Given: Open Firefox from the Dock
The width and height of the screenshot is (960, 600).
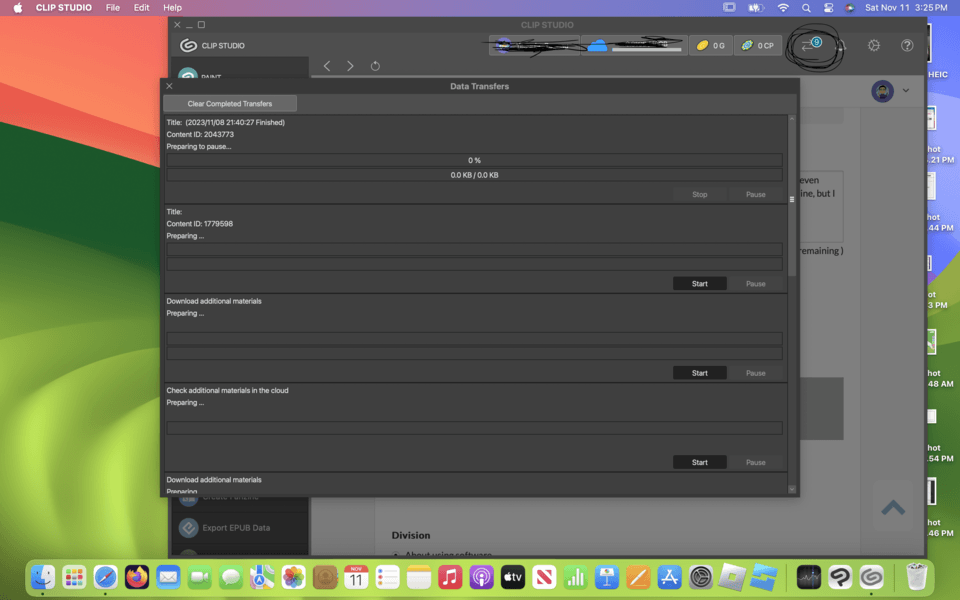Looking at the screenshot, I should coord(137,577).
